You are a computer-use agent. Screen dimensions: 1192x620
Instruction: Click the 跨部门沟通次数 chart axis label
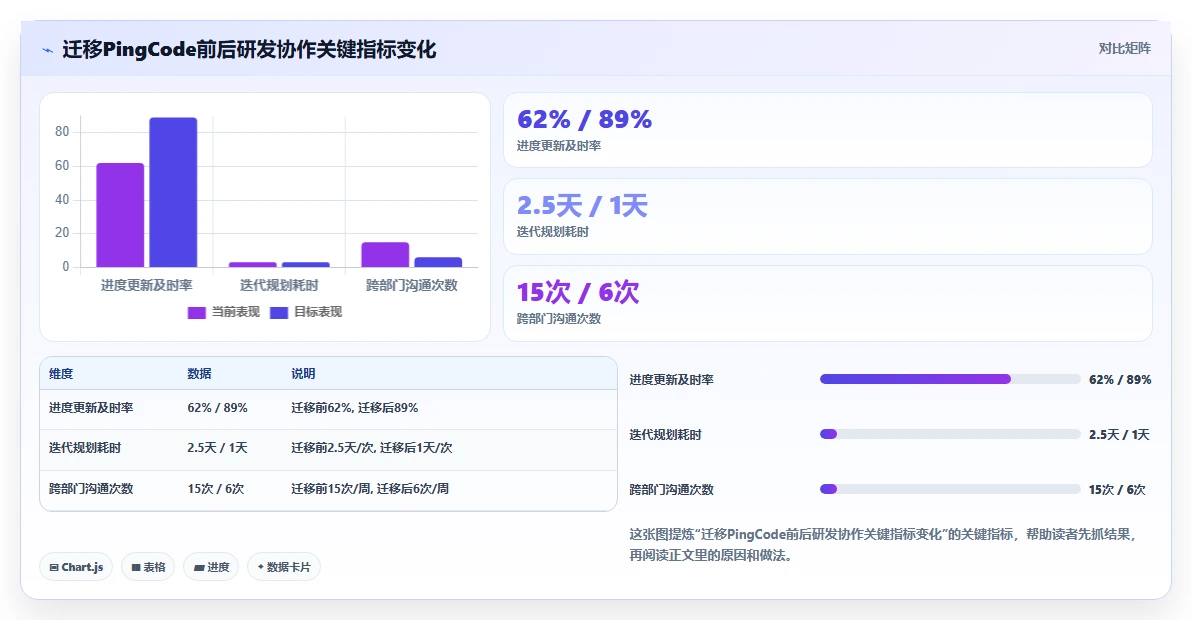coord(411,286)
